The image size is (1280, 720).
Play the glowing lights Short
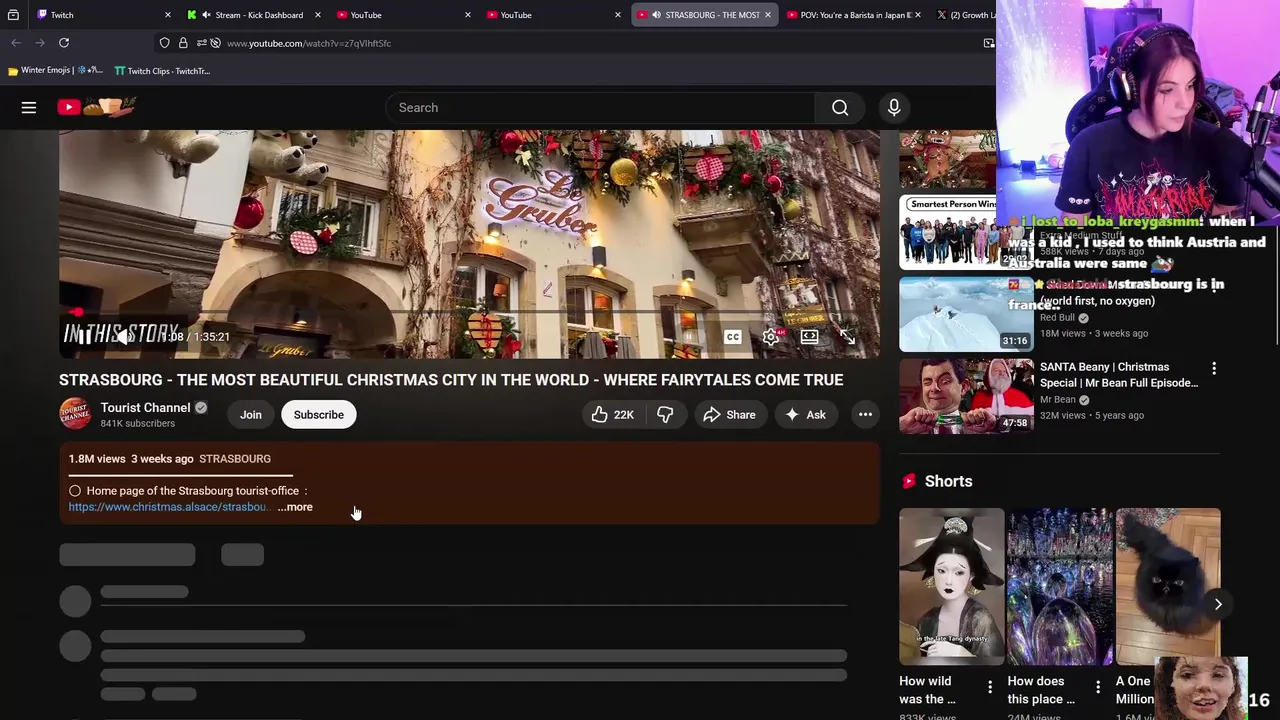pos(1059,586)
